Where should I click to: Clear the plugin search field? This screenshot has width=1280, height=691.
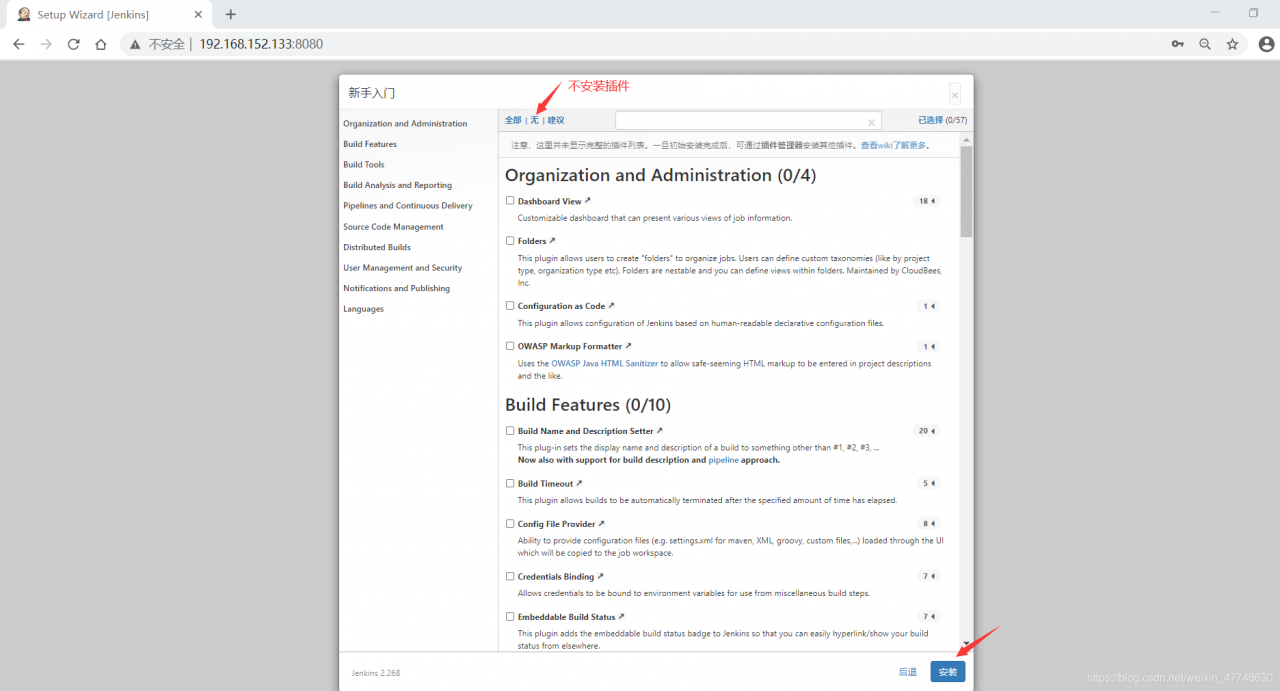[872, 122]
